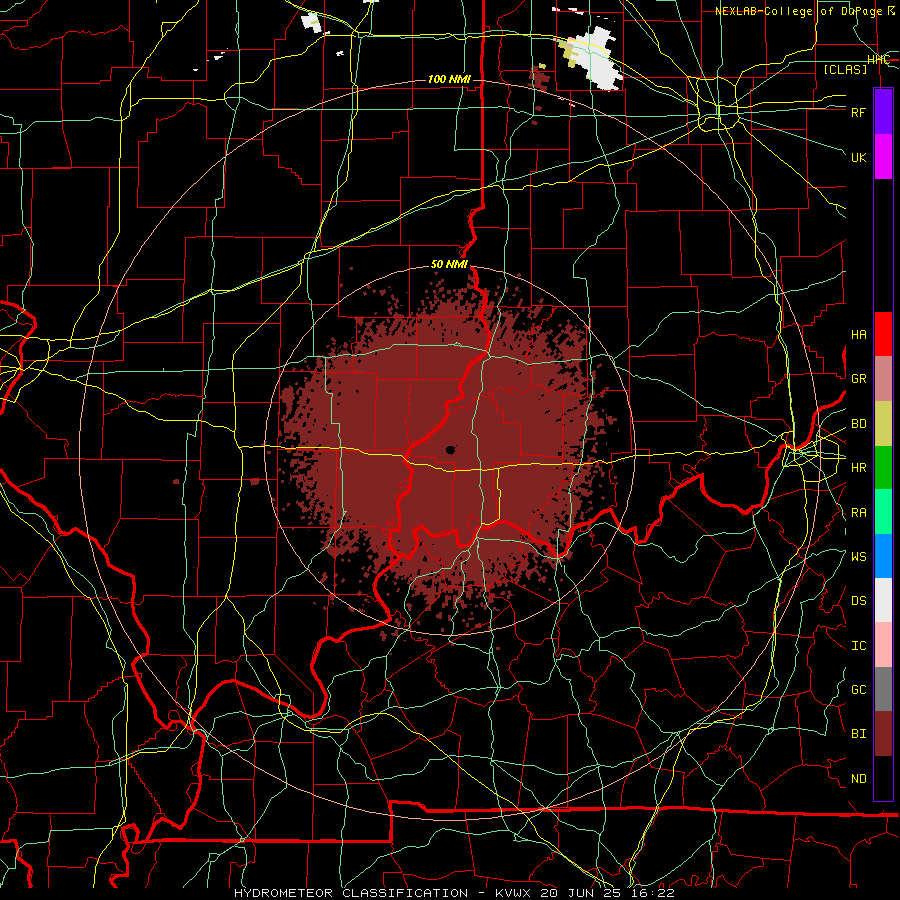Click the red HA legend color swatch
Screen dimensions: 900x900
coord(883,334)
